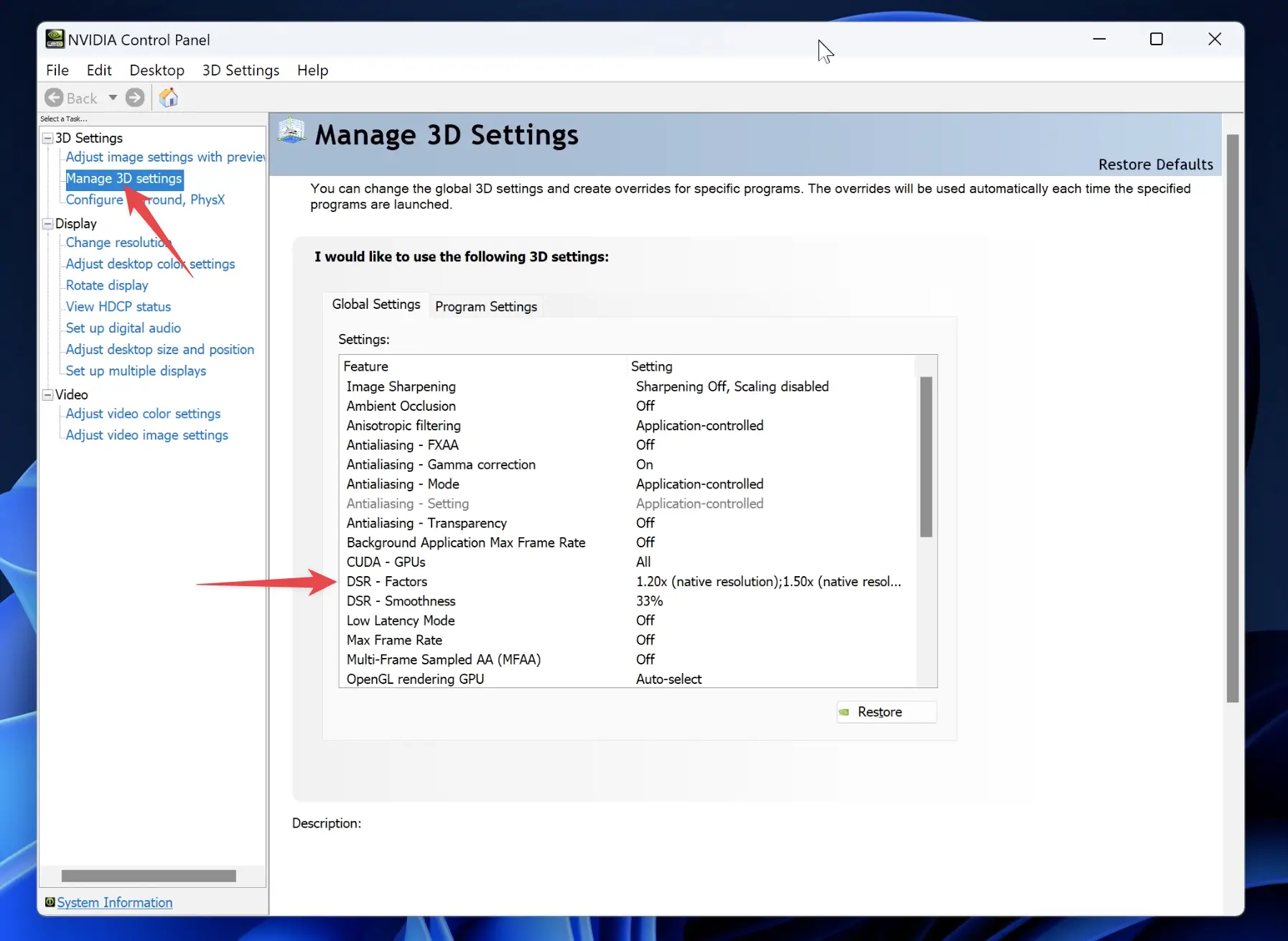
Task: Open Adjust video image settings
Action: click(x=147, y=435)
